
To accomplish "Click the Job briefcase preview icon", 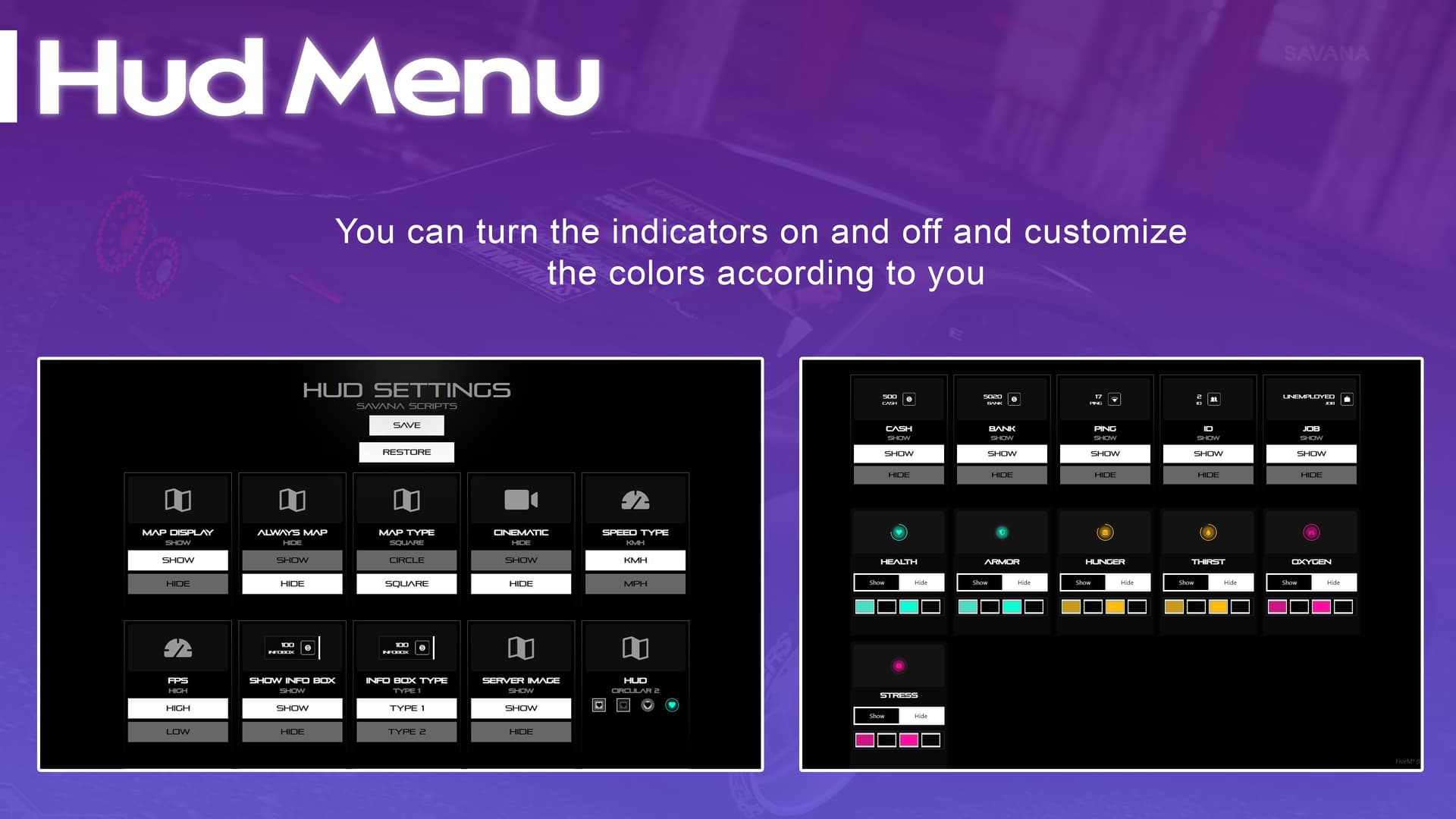I will (x=1347, y=399).
